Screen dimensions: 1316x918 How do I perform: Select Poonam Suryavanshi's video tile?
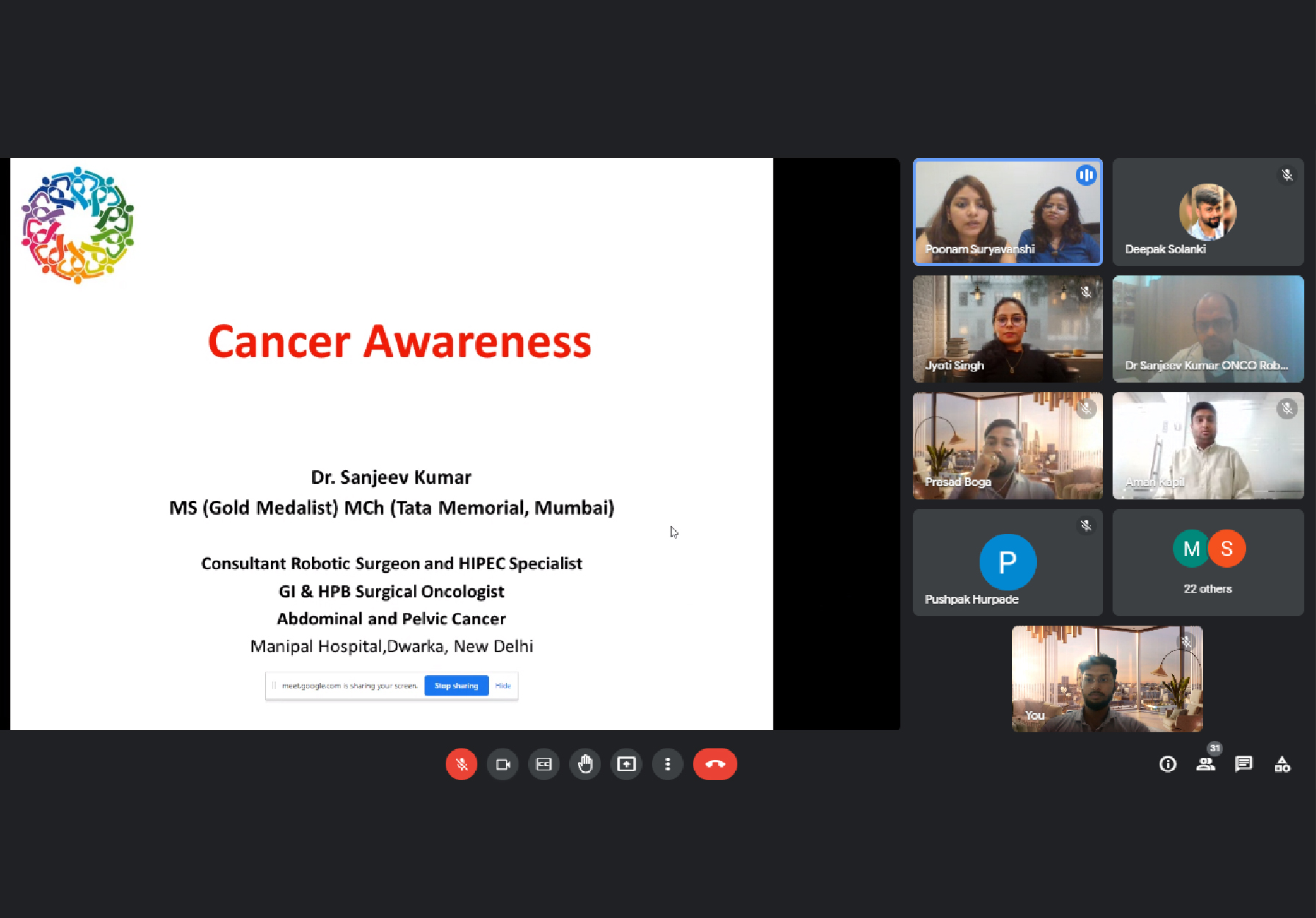(1007, 212)
